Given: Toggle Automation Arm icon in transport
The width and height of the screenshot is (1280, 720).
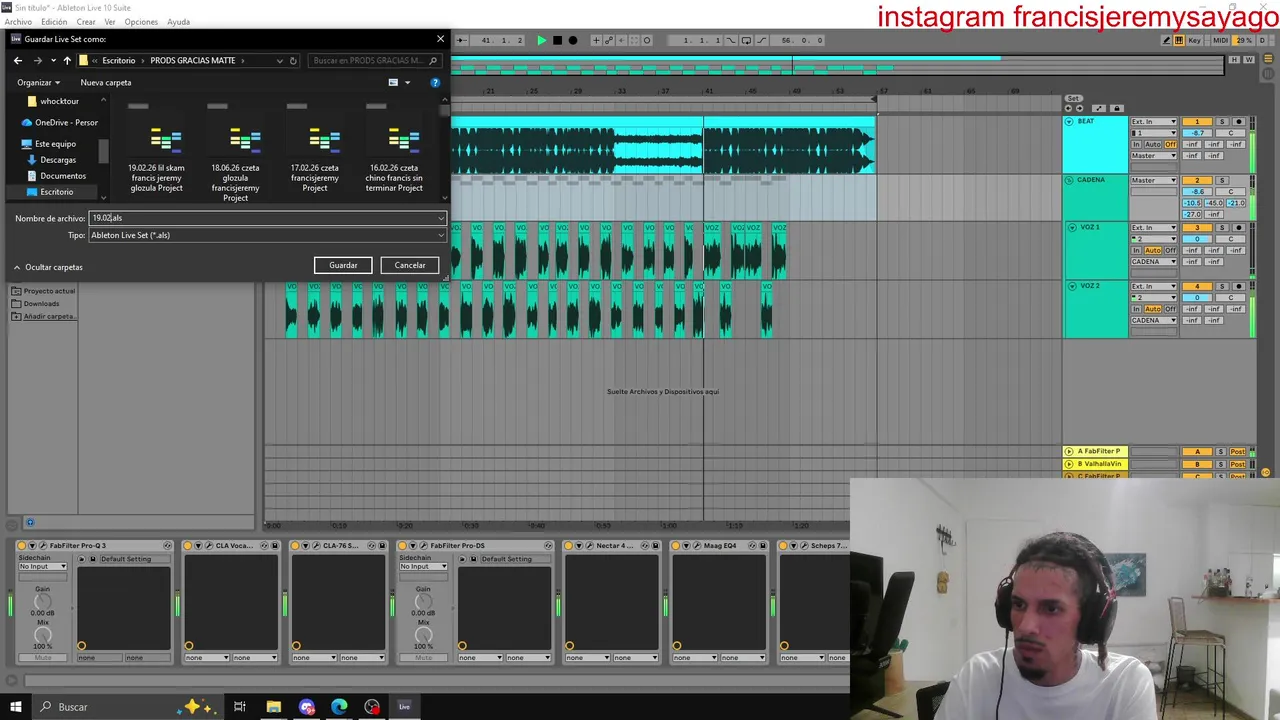Looking at the screenshot, I should point(609,40).
